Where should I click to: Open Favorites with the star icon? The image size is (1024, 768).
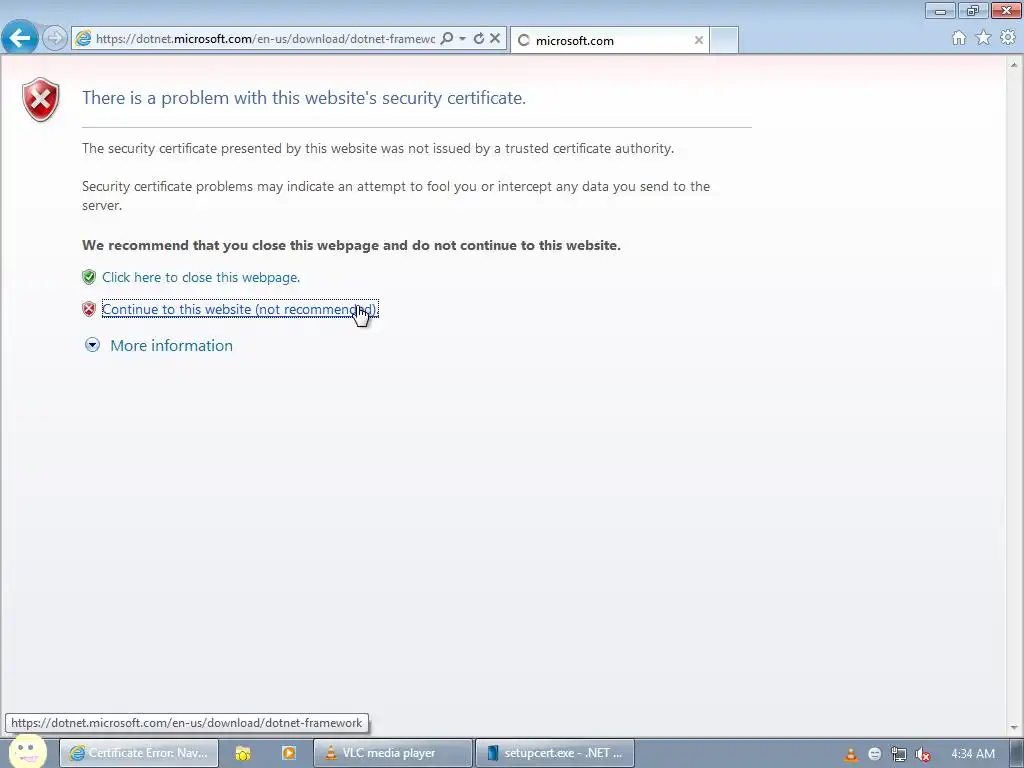[983, 38]
